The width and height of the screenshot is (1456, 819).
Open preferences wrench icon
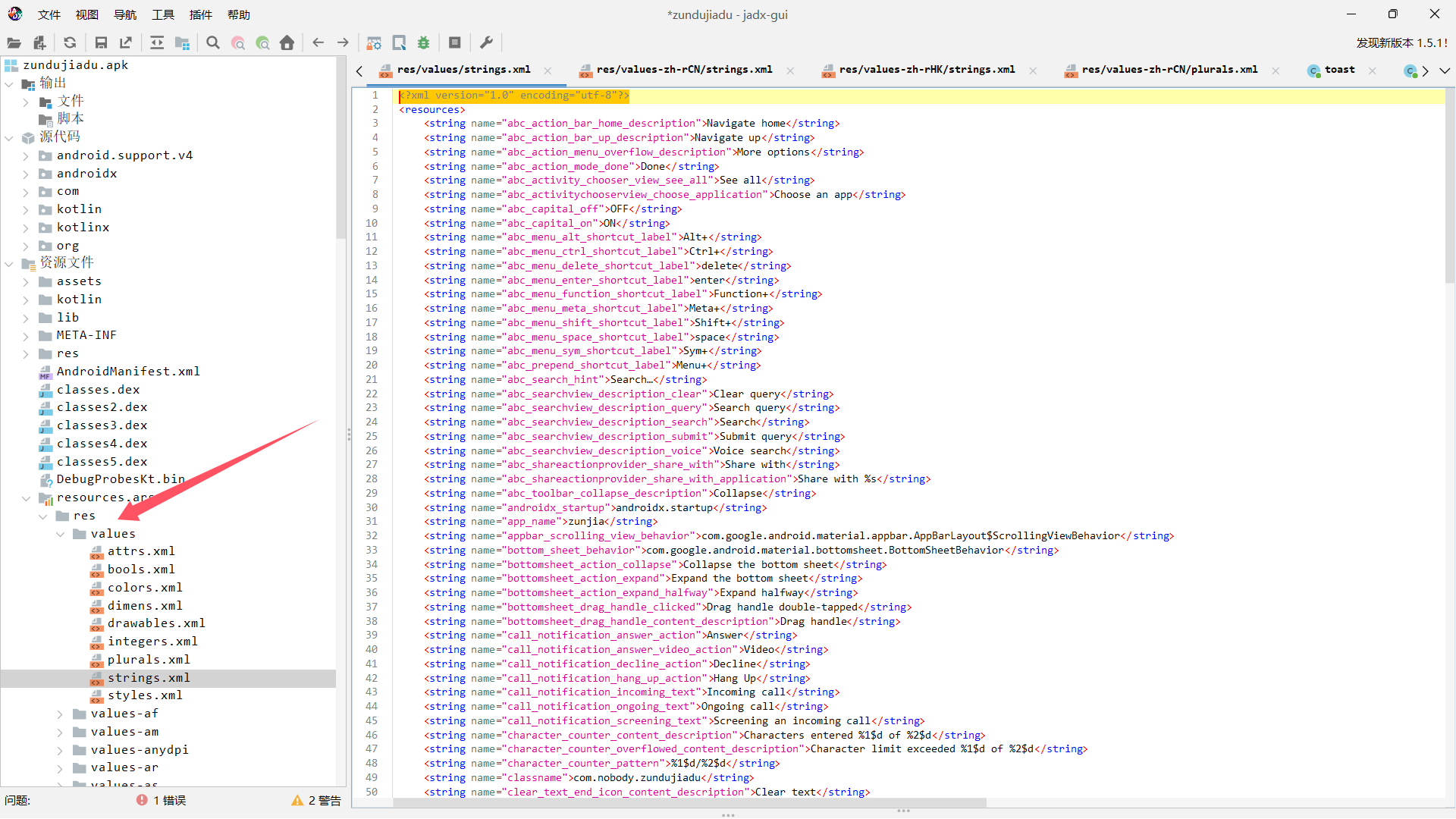coord(487,43)
